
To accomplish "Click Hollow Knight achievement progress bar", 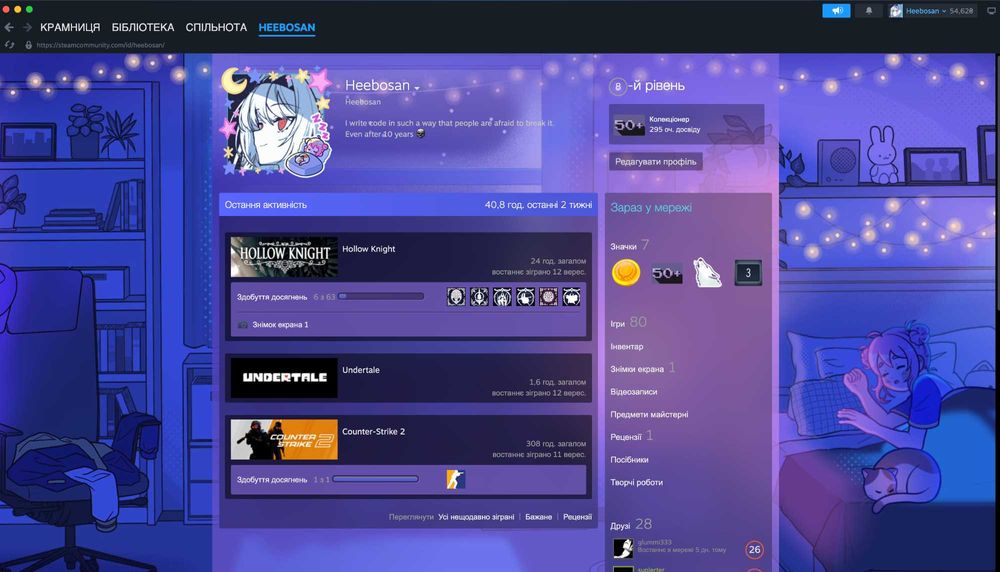I will pos(381,297).
